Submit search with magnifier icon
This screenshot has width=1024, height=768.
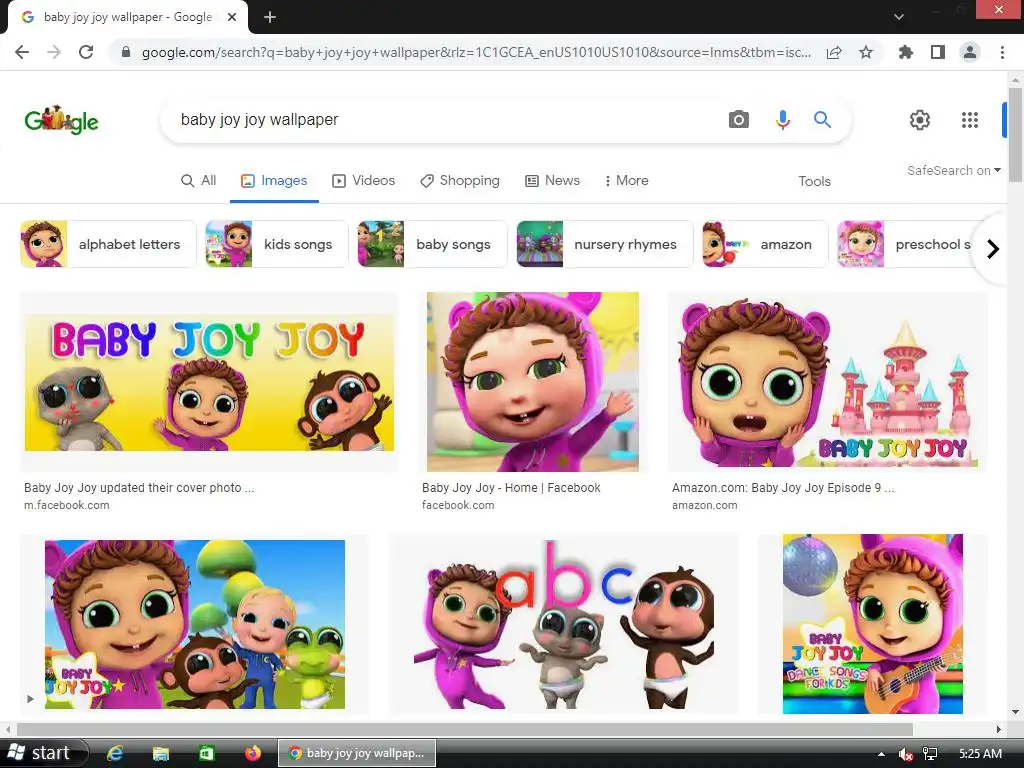(822, 120)
